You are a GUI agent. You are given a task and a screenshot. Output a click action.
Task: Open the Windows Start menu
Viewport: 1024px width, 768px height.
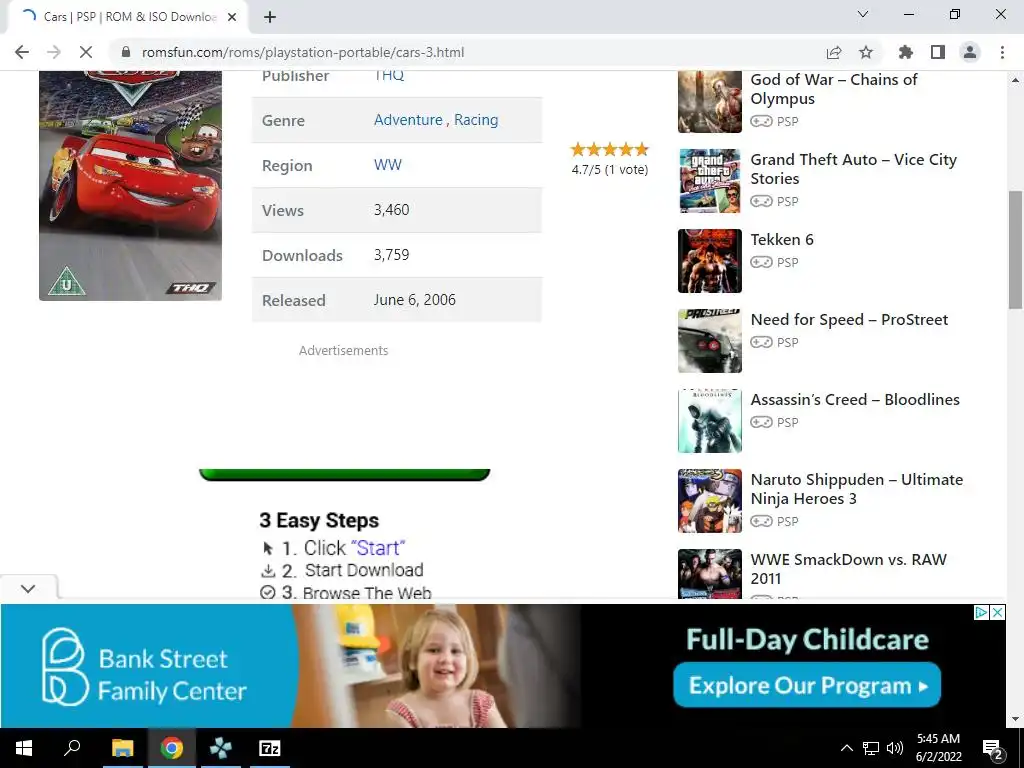24,748
